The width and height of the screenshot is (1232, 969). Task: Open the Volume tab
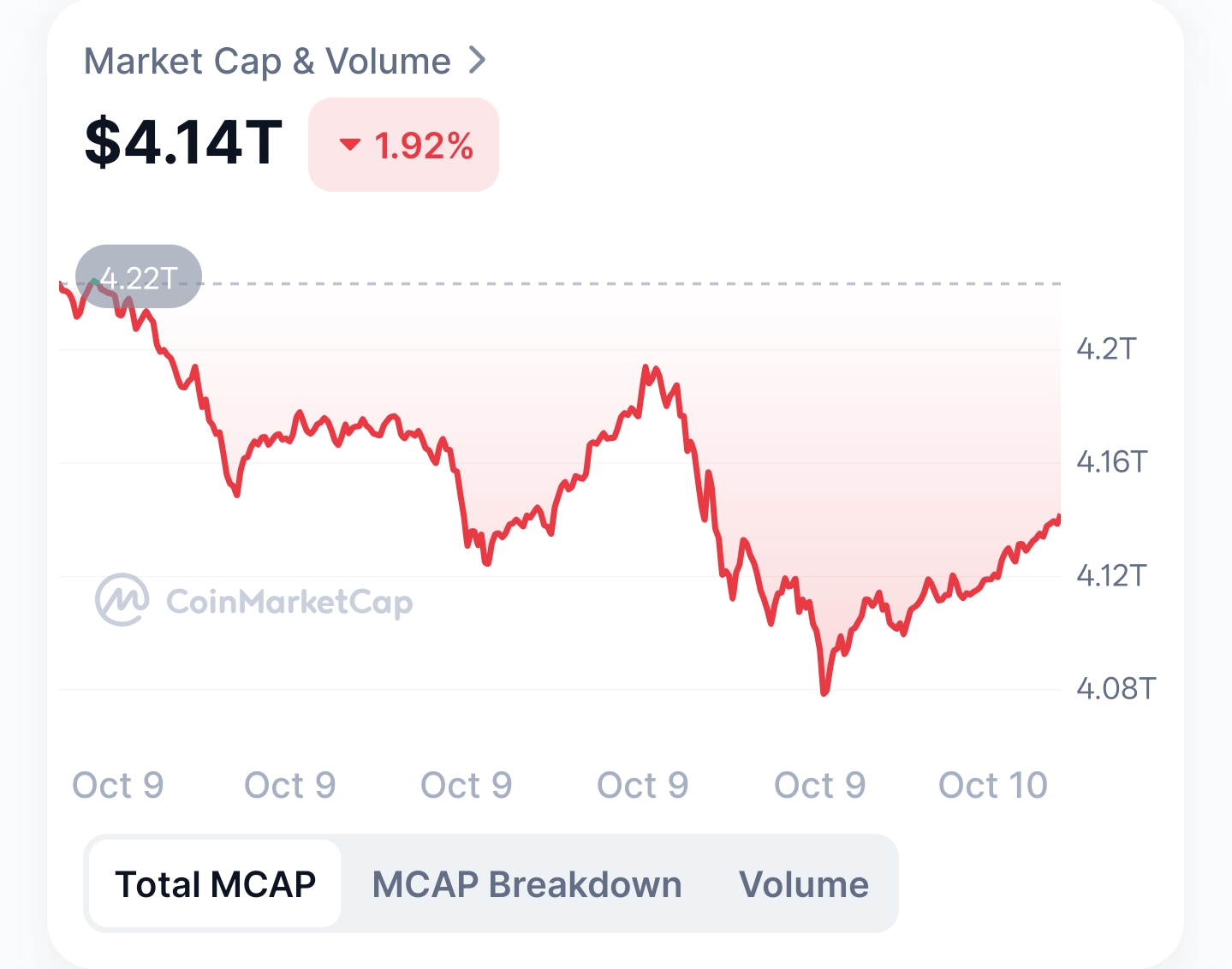pos(803,884)
